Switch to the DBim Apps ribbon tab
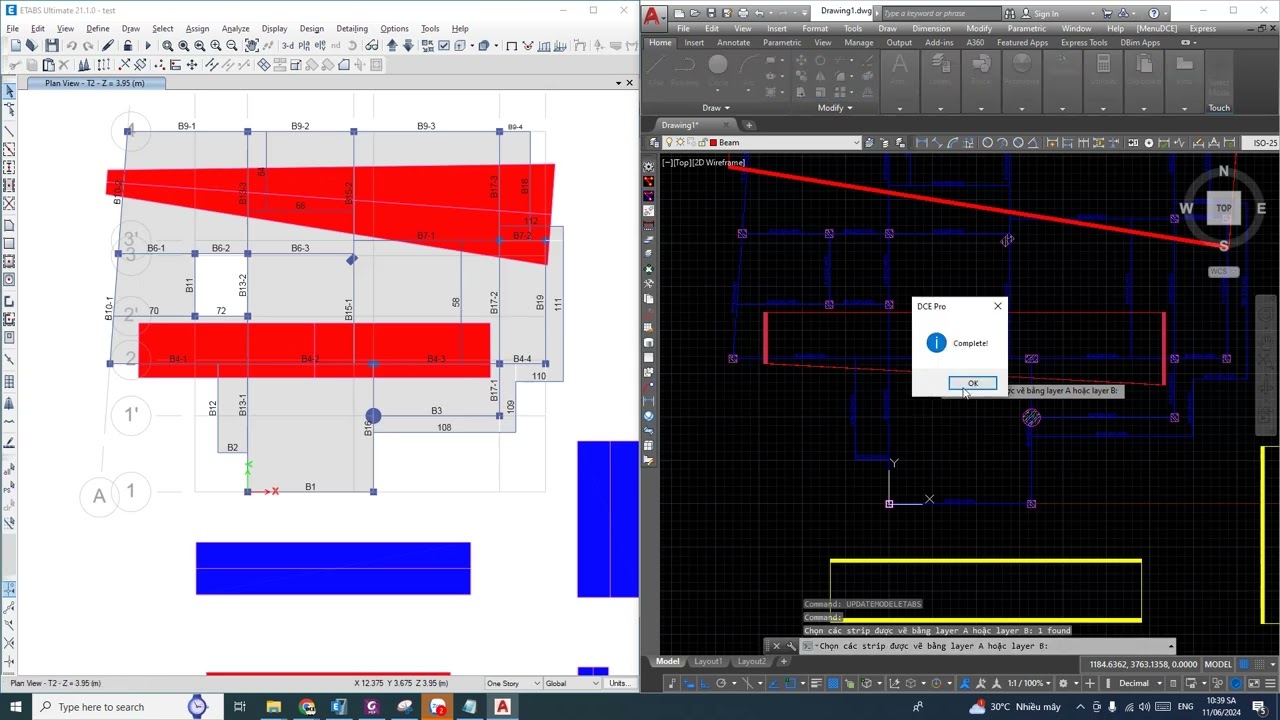Screen dimensions: 1280x720 pyautogui.click(x=1140, y=42)
